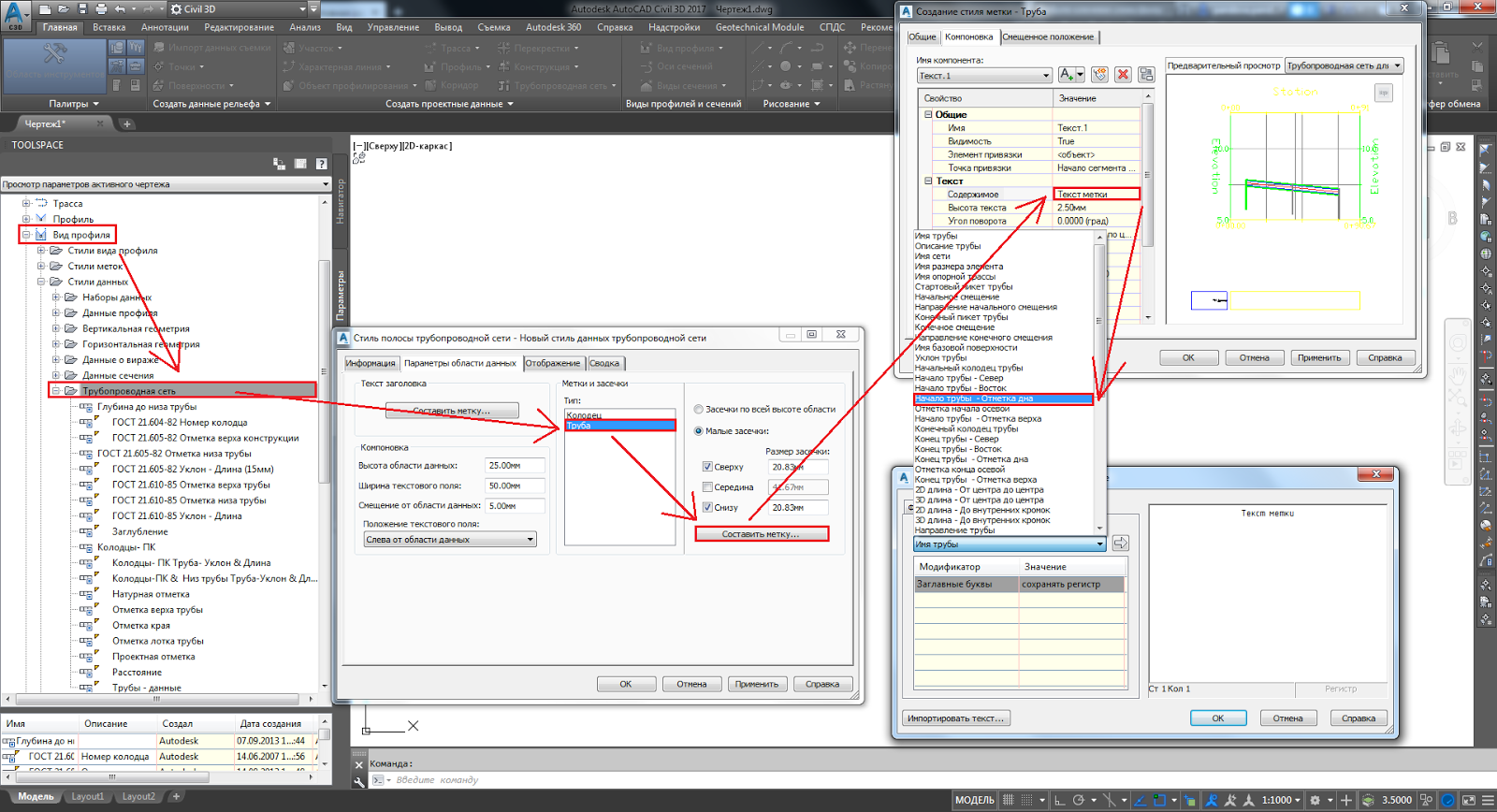1497x812 pixels.
Task: Click the Plot printer icon in quick access toolbar
Action: (x=101, y=9)
